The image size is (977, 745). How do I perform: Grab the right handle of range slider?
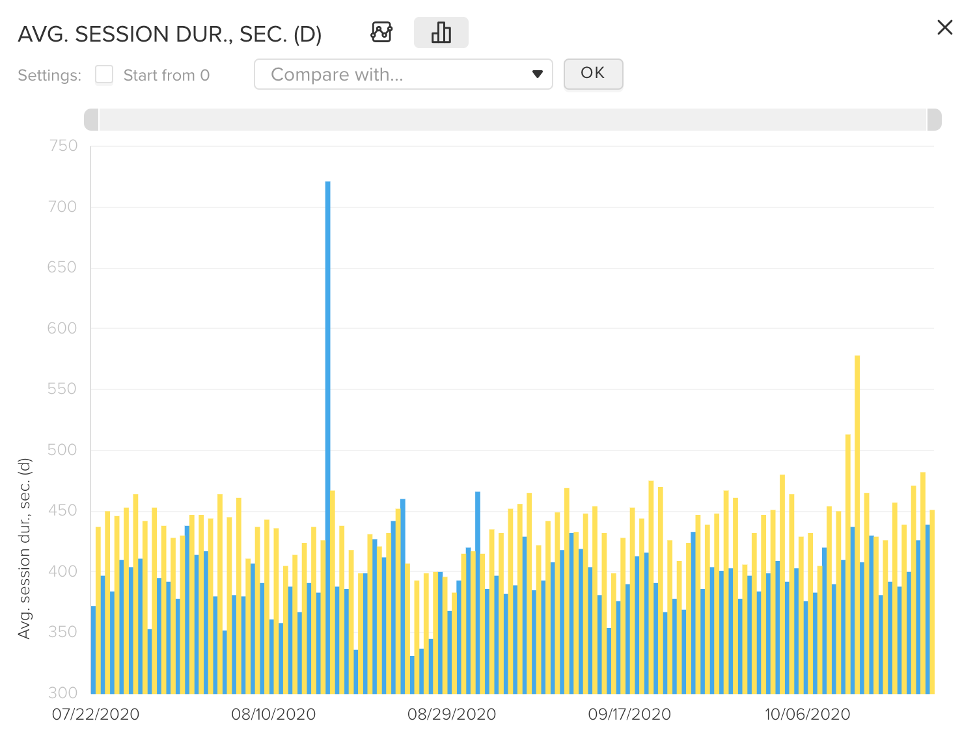click(934, 120)
